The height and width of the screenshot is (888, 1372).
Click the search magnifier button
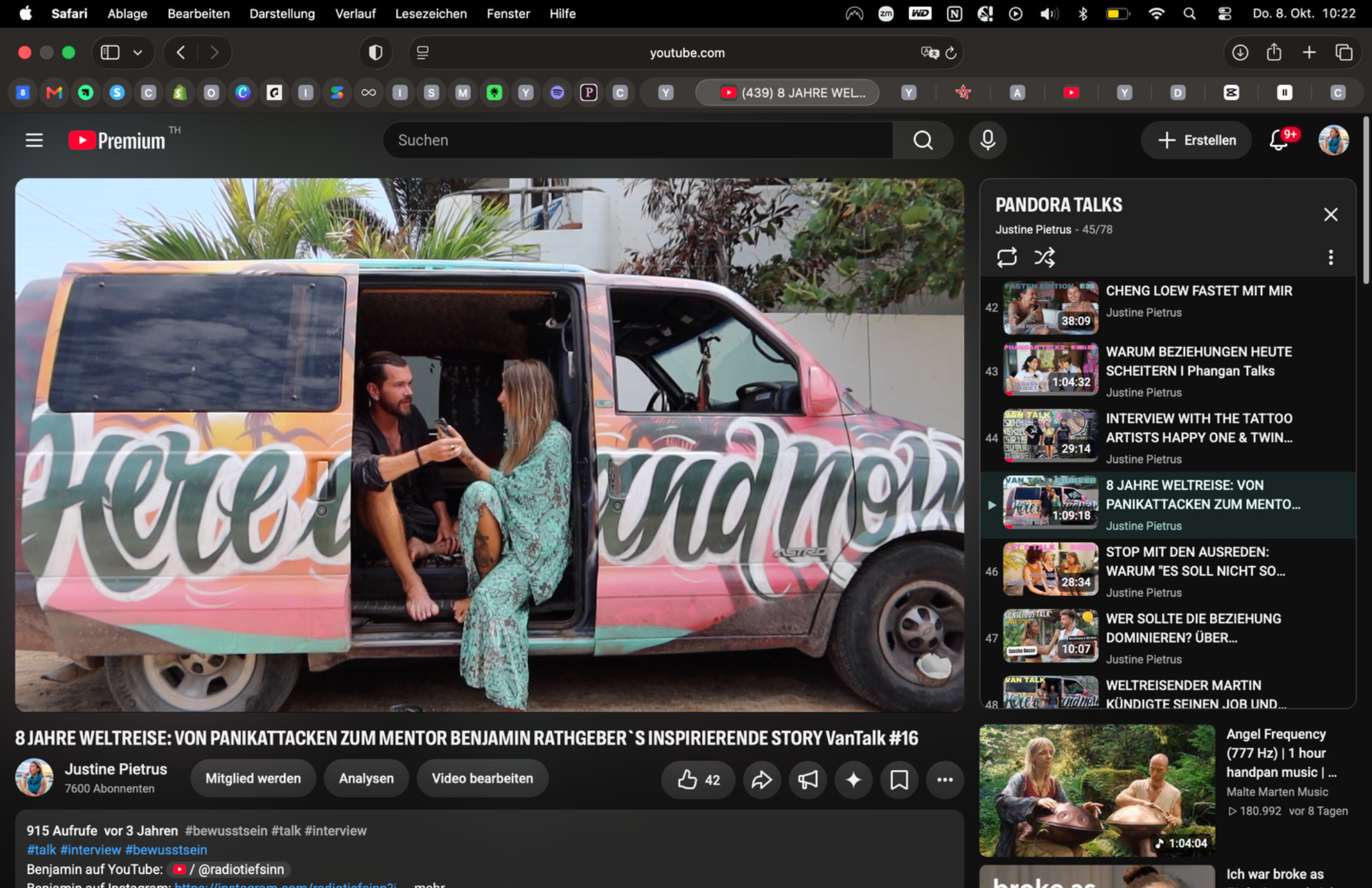point(922,140)
